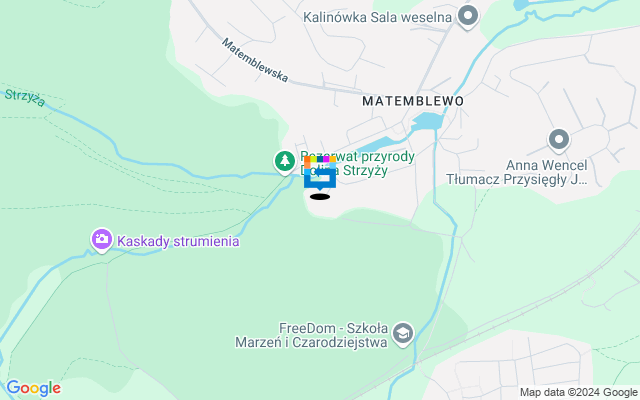Select the FreeDom school graduation cap icon

(403, 334)
